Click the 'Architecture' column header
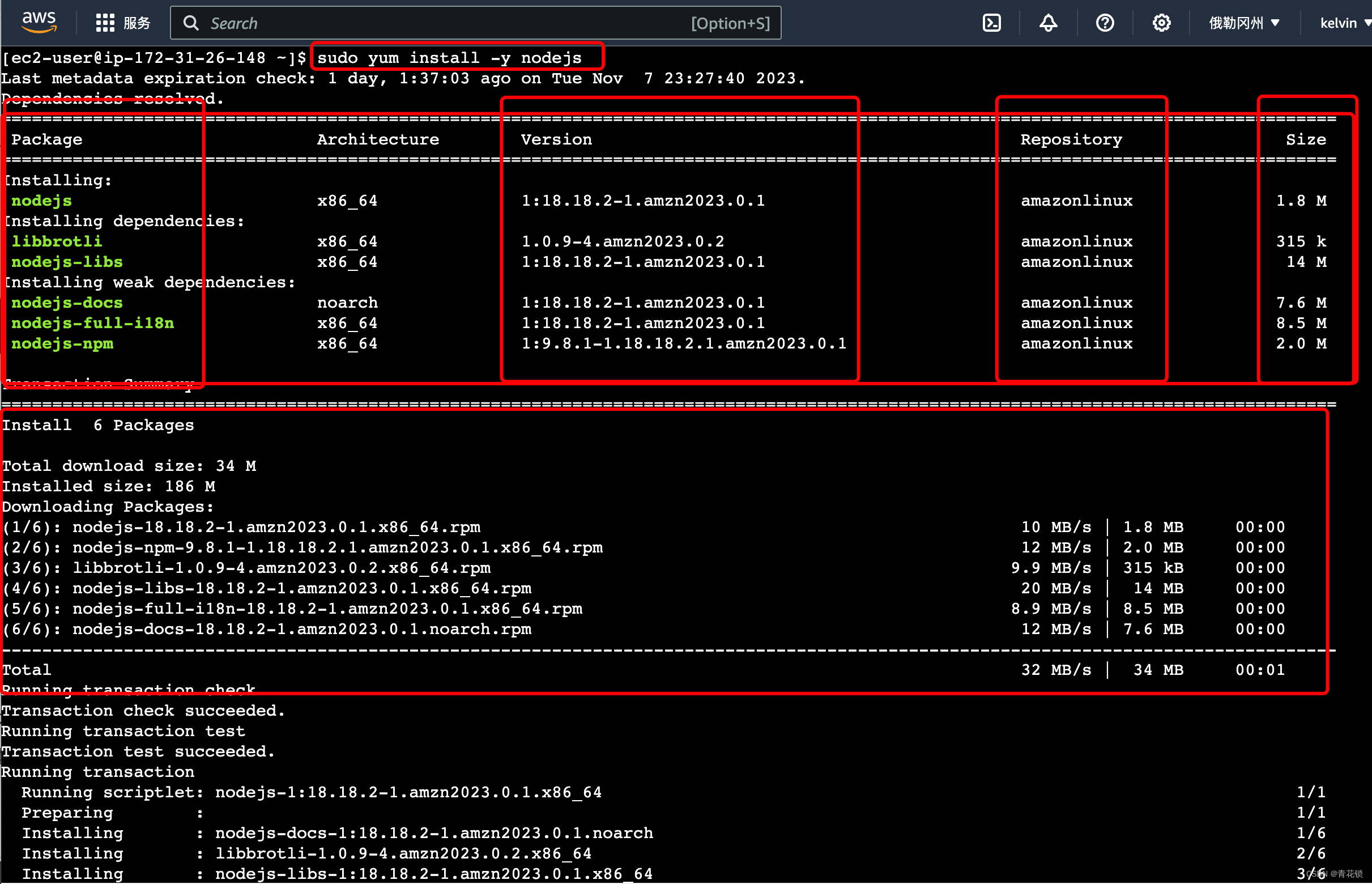 (378, 139)
